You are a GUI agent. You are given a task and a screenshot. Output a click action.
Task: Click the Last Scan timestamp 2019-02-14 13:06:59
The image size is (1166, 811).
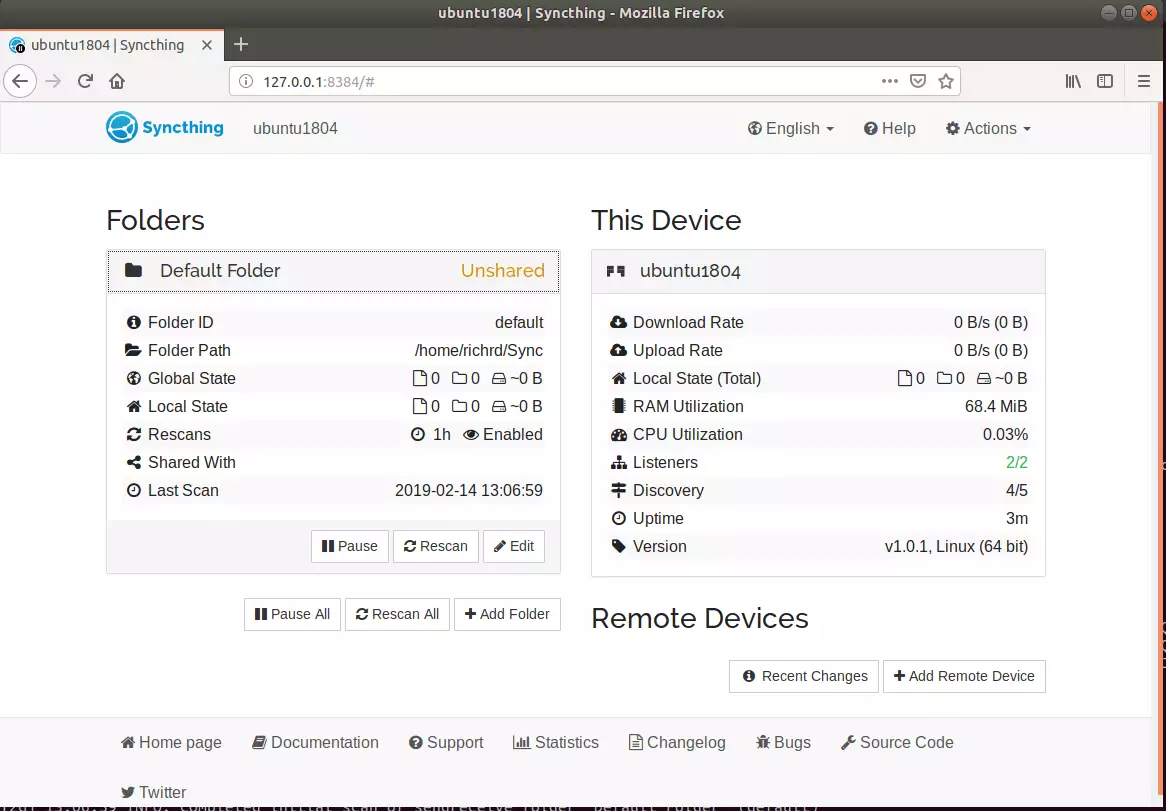(x=468, y=491)
